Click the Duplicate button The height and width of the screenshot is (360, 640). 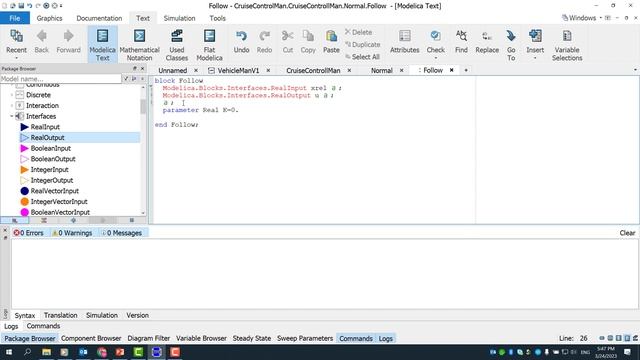363,44
